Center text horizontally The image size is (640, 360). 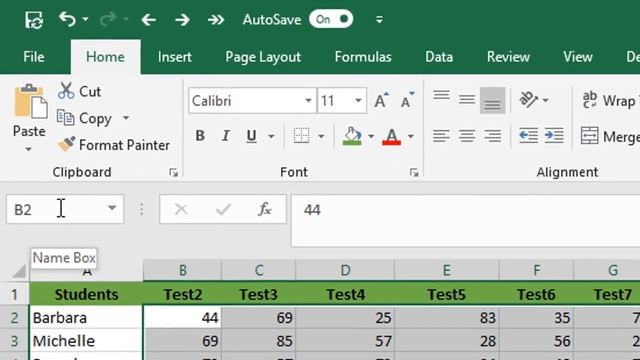467,136
